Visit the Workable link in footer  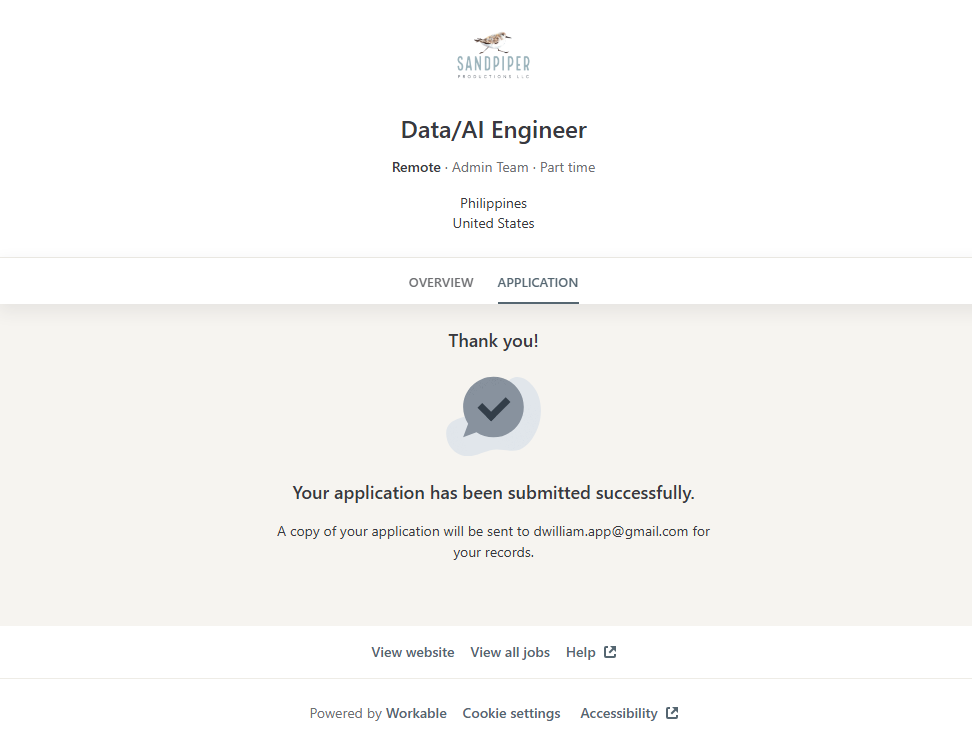point(416,713)
